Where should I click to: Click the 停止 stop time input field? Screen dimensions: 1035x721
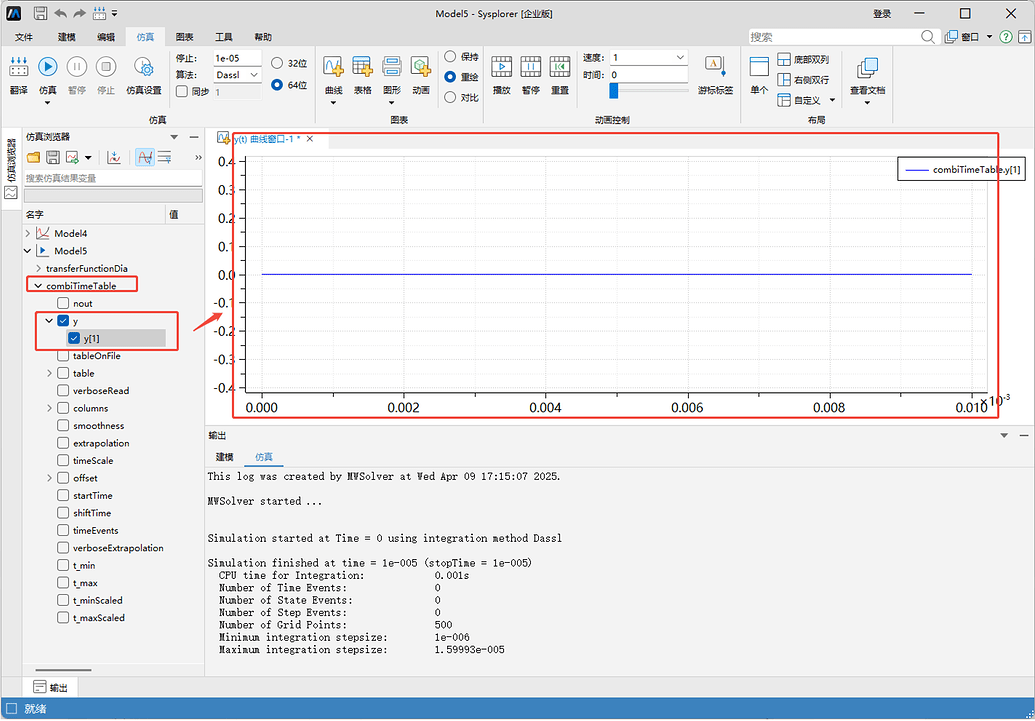[238, 58]
